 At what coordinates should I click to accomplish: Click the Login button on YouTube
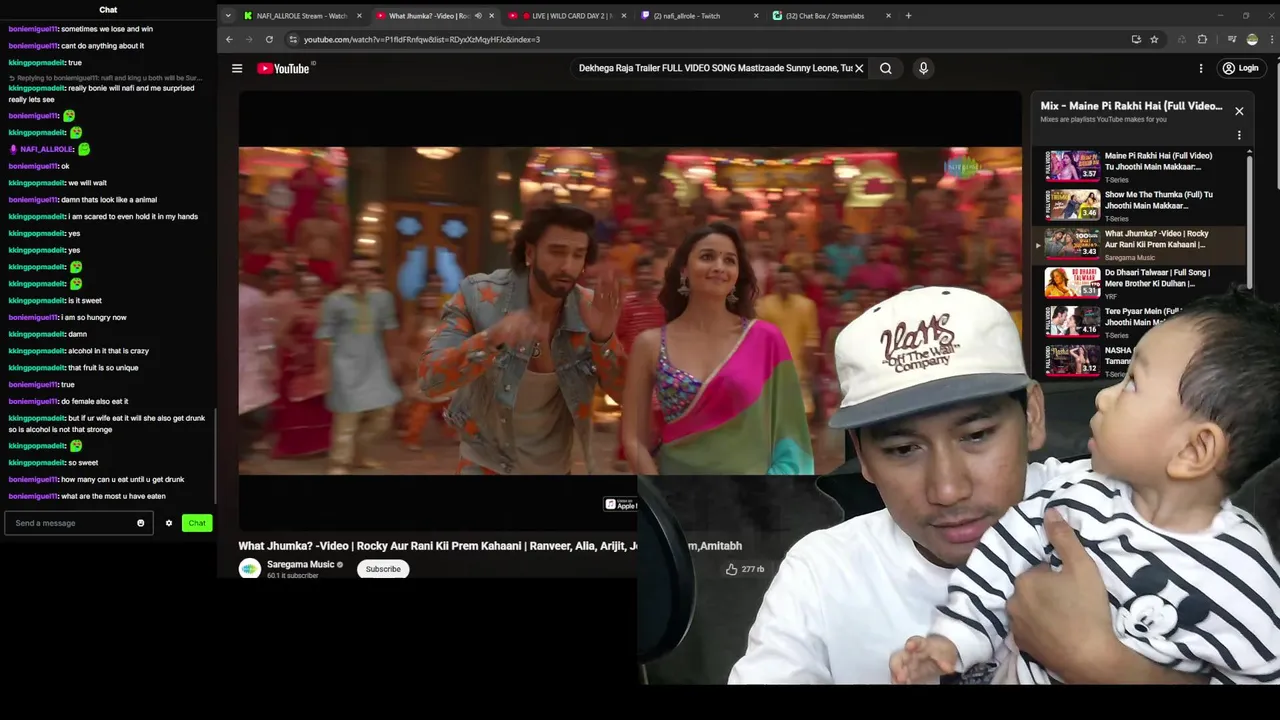click(1239, 68)
